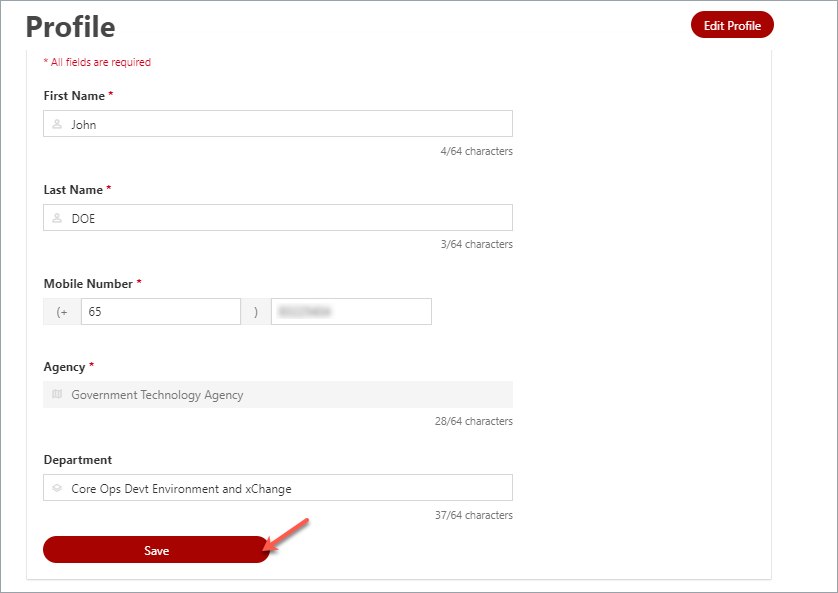This screenshot has height=593, width=838.
Task: Click the masked mobile number field
Action: [351, 311]
